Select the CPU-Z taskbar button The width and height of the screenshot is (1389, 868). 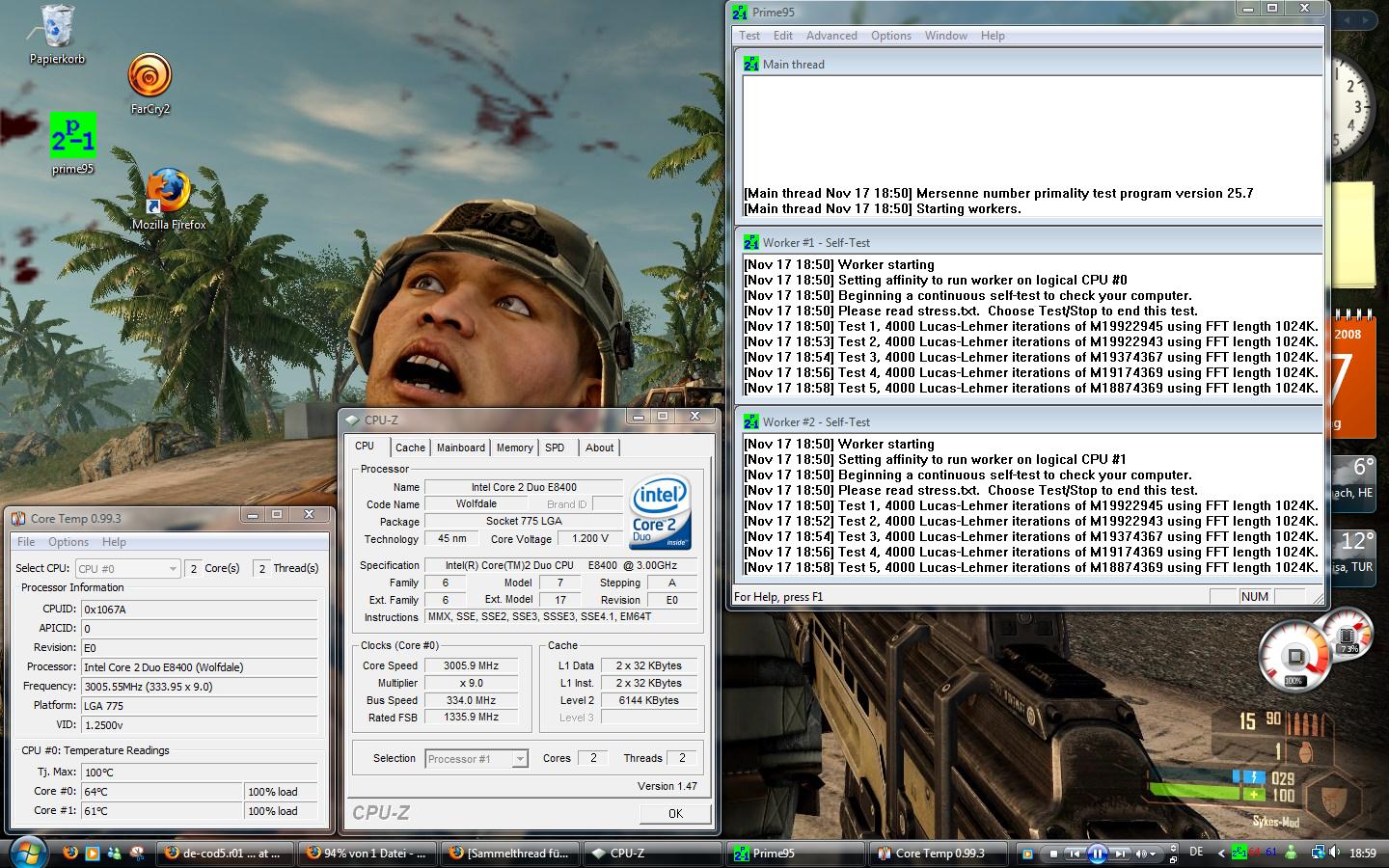[653, 854]
